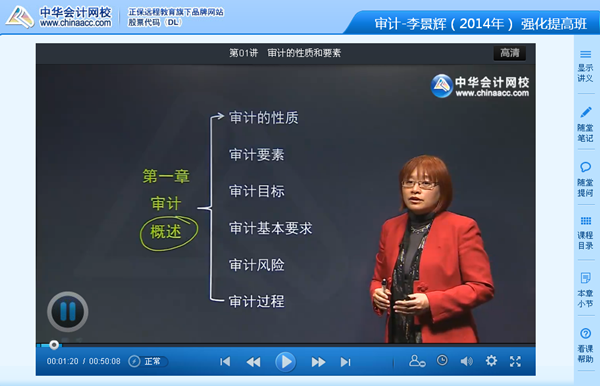Mute the volume speaker icon

click(466, 361)
